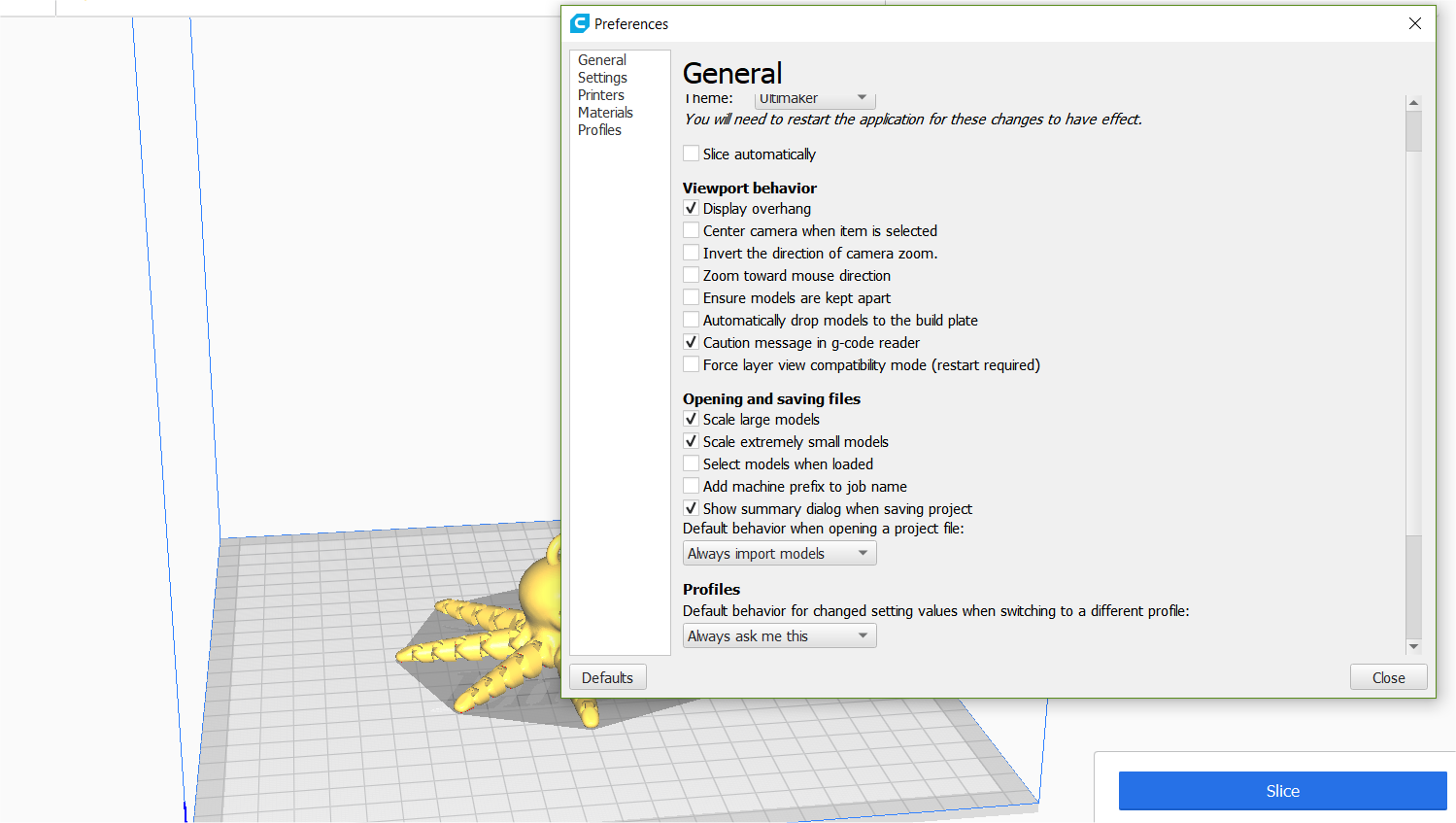Image resolution: width=1456 pixels, height=823 pixels.
Task: Click the scrollbar up arrow in Preferences
Action: tap(1413, 103)
